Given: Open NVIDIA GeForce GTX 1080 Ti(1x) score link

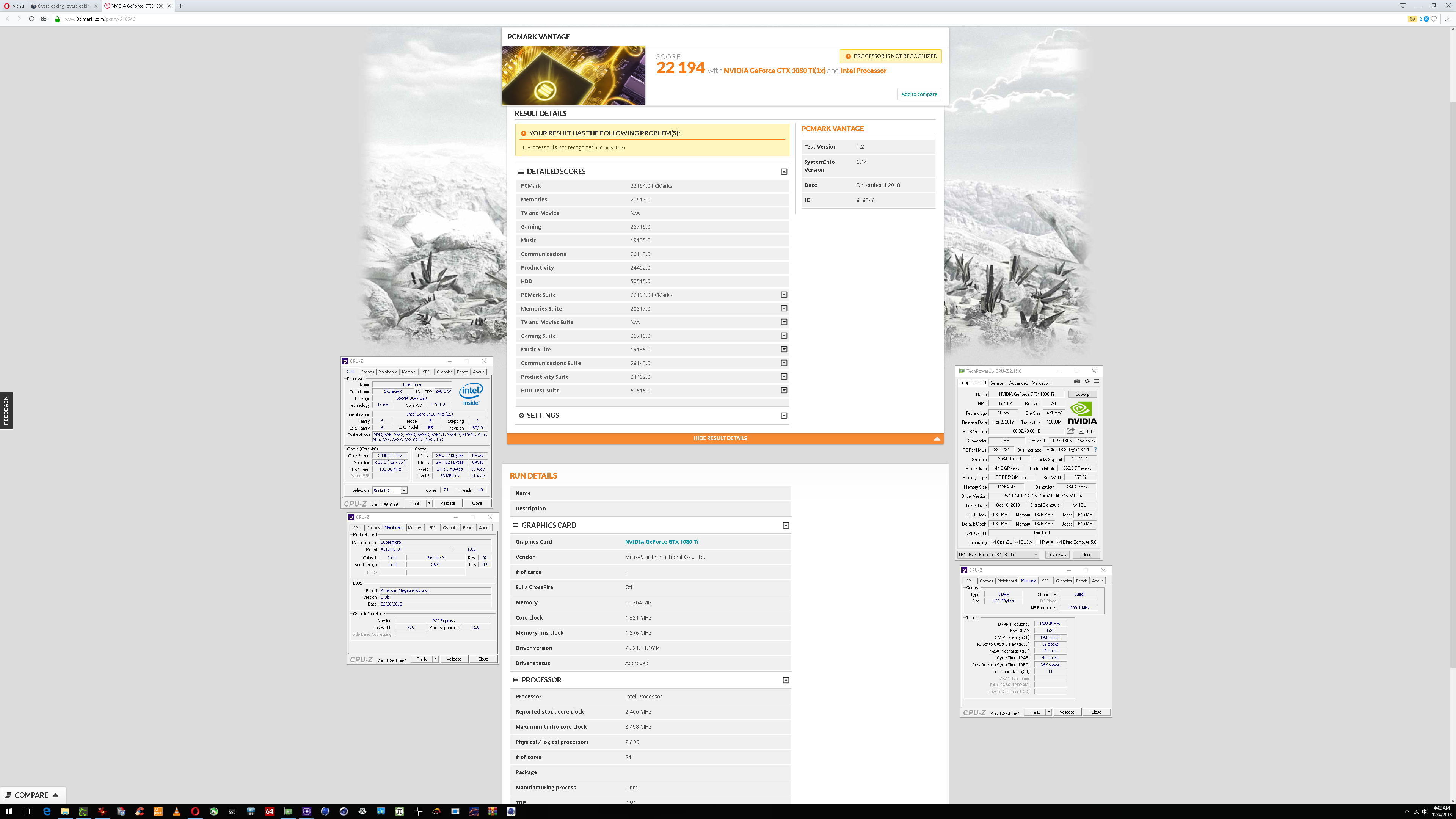Looking at the screenshot, I should 774,71.
